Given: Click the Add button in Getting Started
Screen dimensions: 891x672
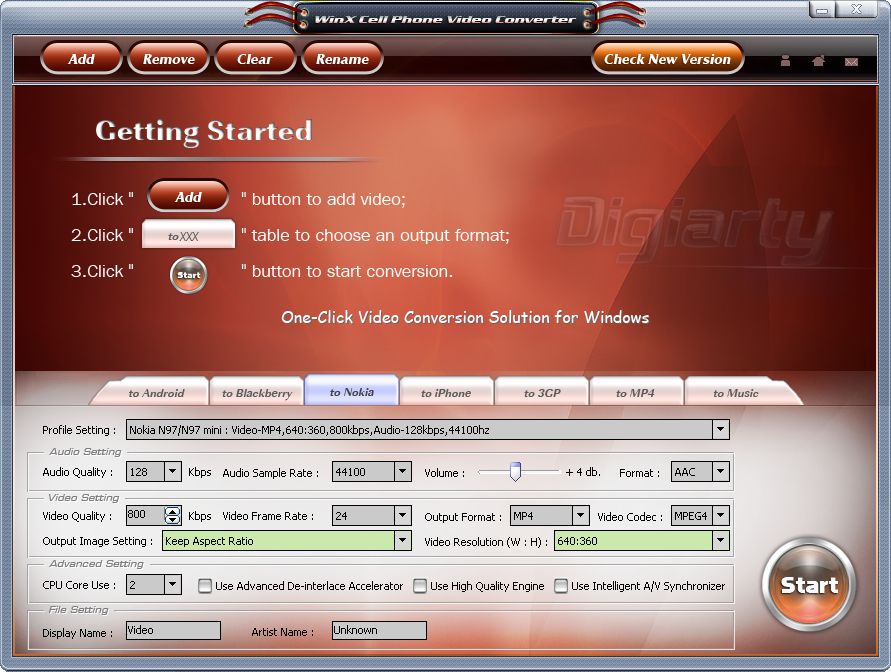Looking at the screenshot, I should 188,197.
